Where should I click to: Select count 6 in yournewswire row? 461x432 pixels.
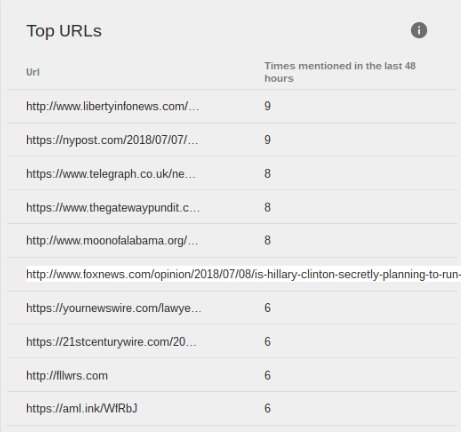tap(267, 308)
